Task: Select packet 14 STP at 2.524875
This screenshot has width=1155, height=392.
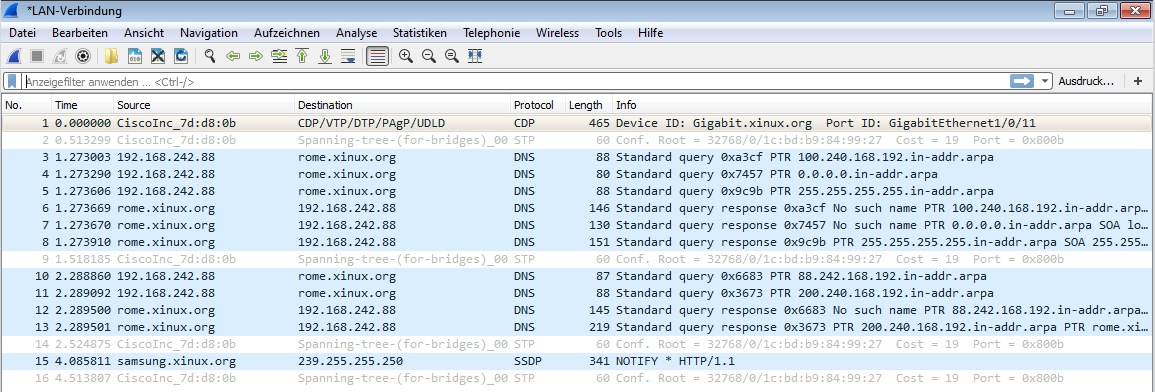Action: (577, 344)
